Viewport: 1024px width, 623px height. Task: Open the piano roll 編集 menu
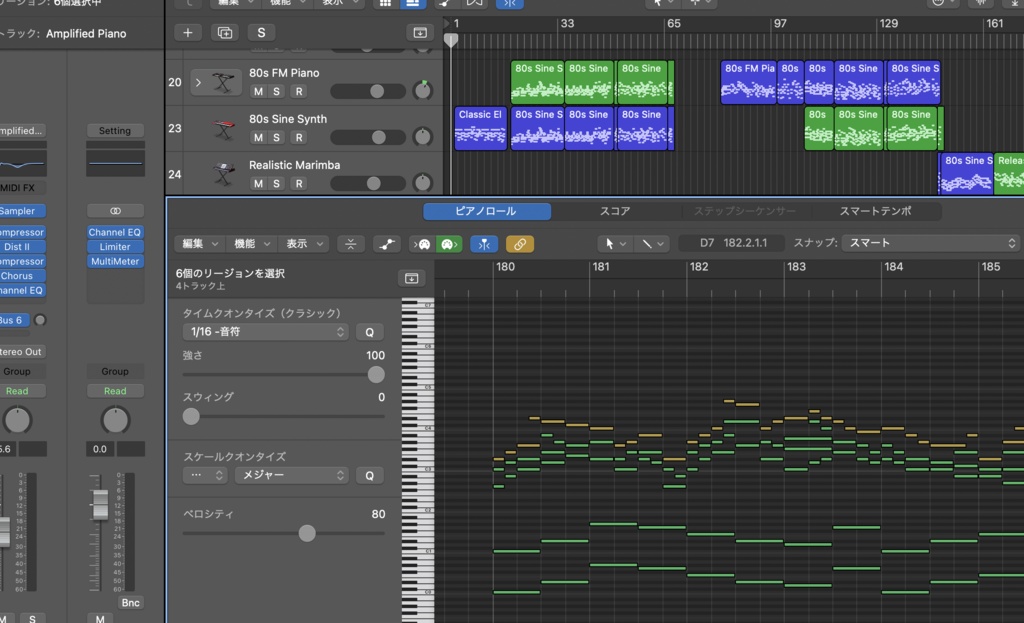[199, 244]
